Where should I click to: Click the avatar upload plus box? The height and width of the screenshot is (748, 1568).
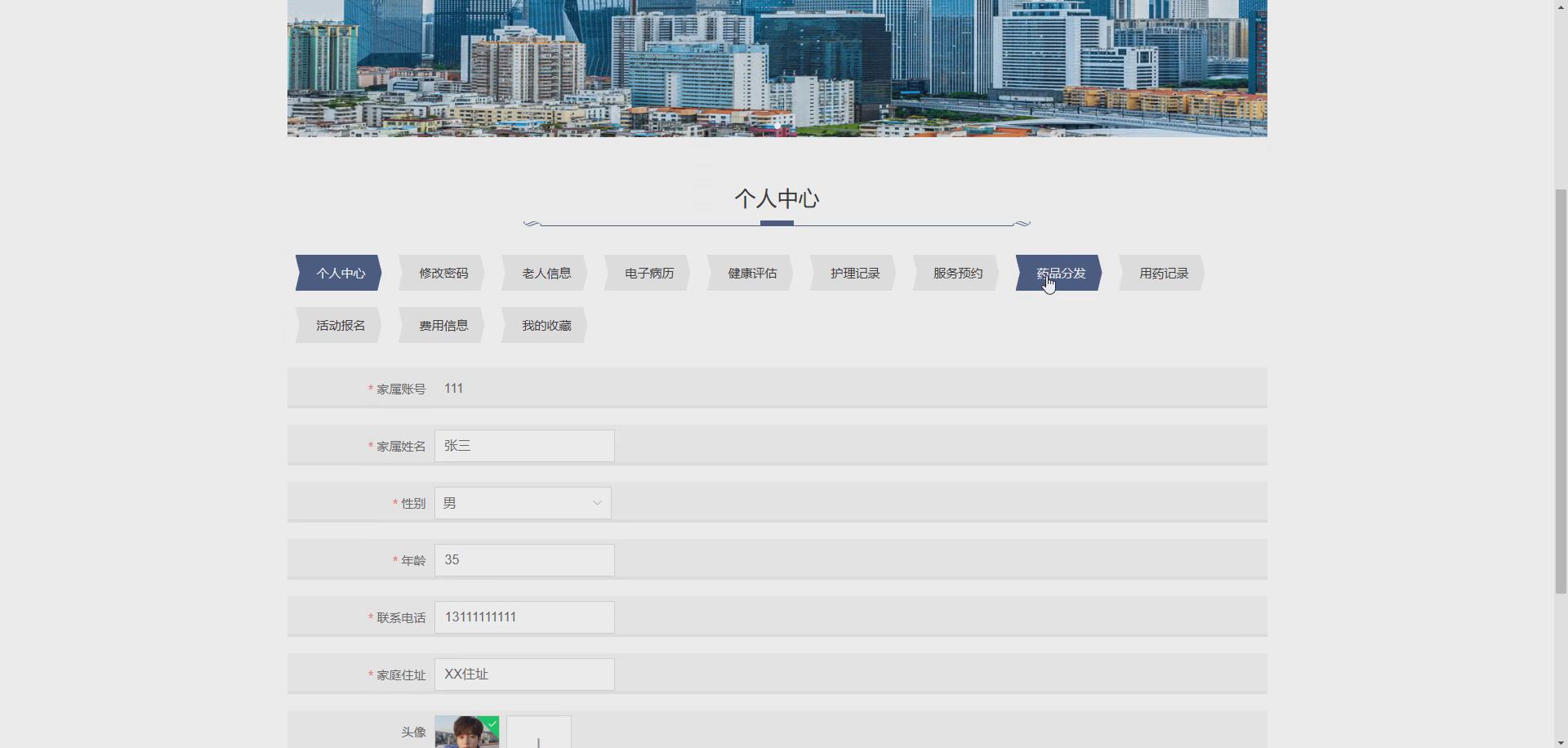tap(539, 732)
